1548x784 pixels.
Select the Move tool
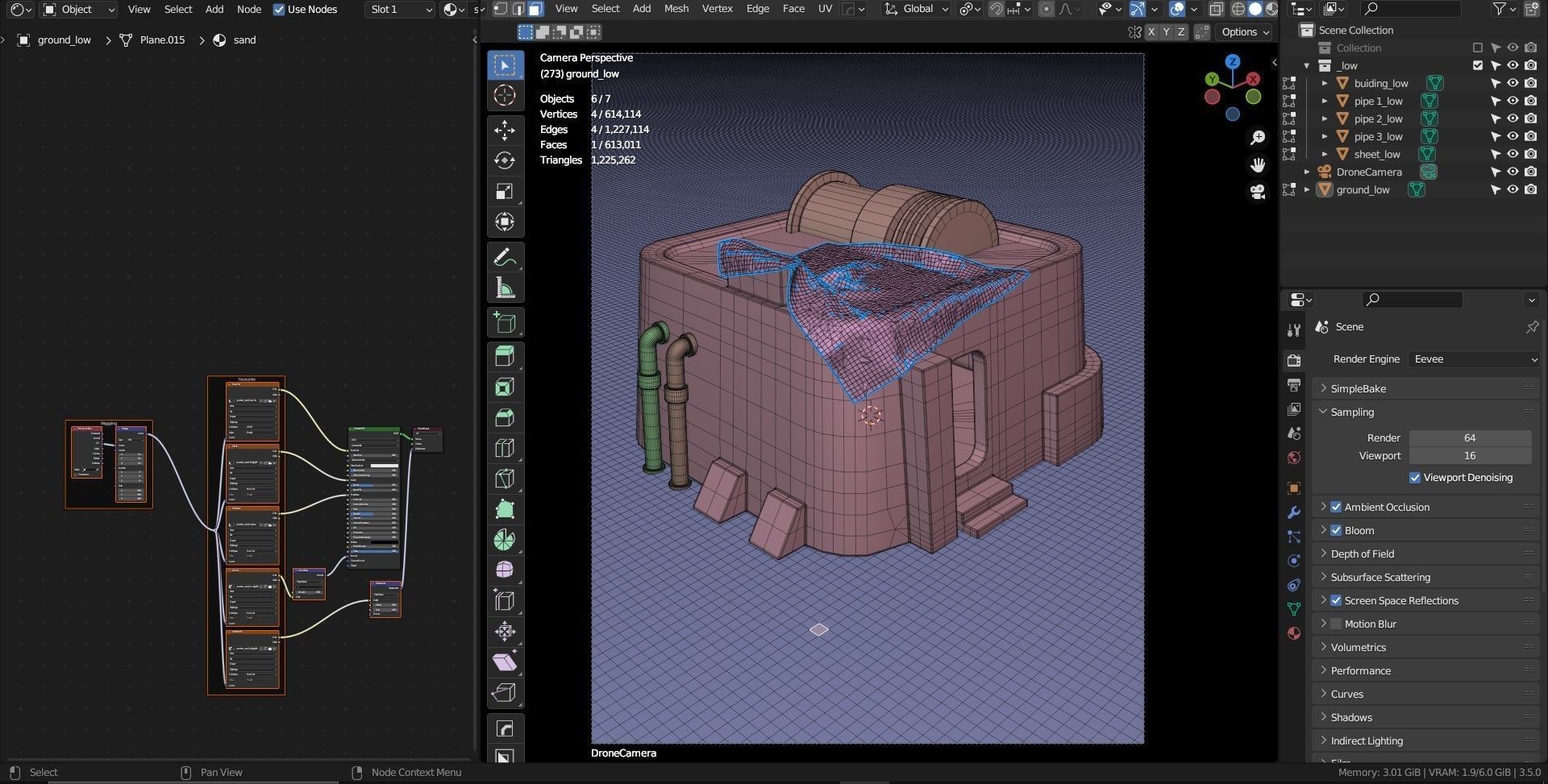click(505, 130)
